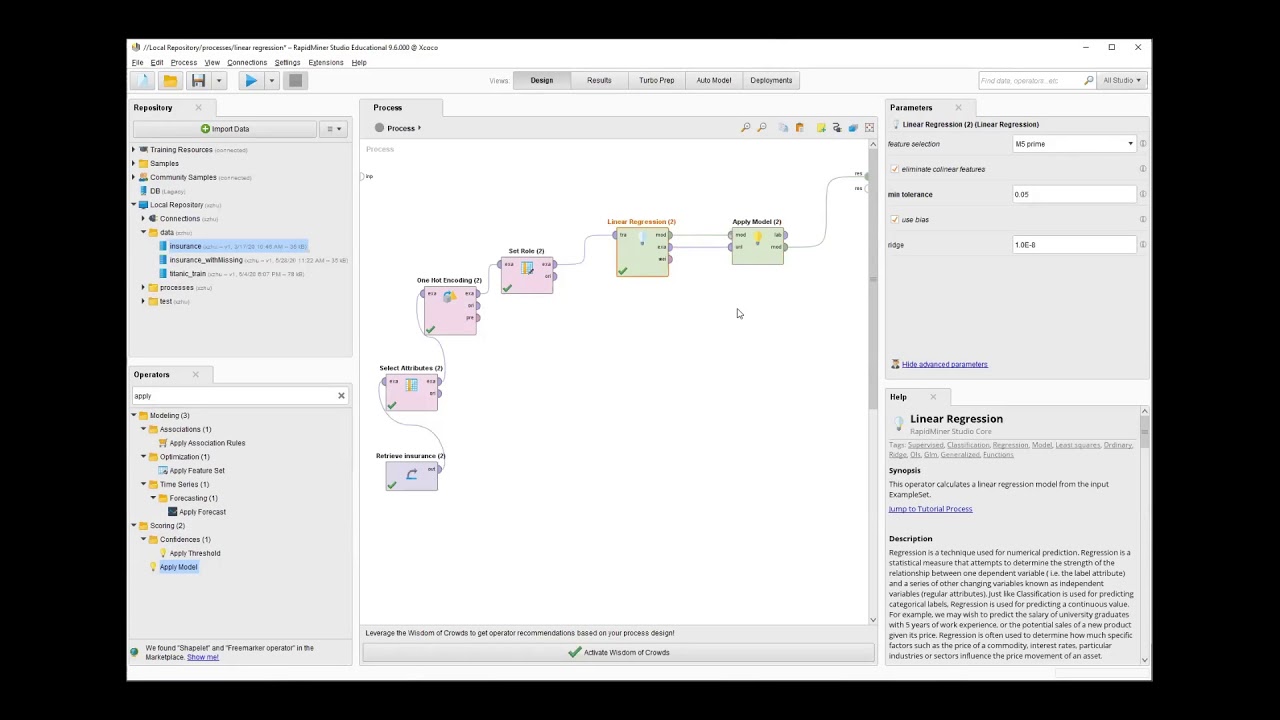Switch to the Deployments view

[771, 80]
